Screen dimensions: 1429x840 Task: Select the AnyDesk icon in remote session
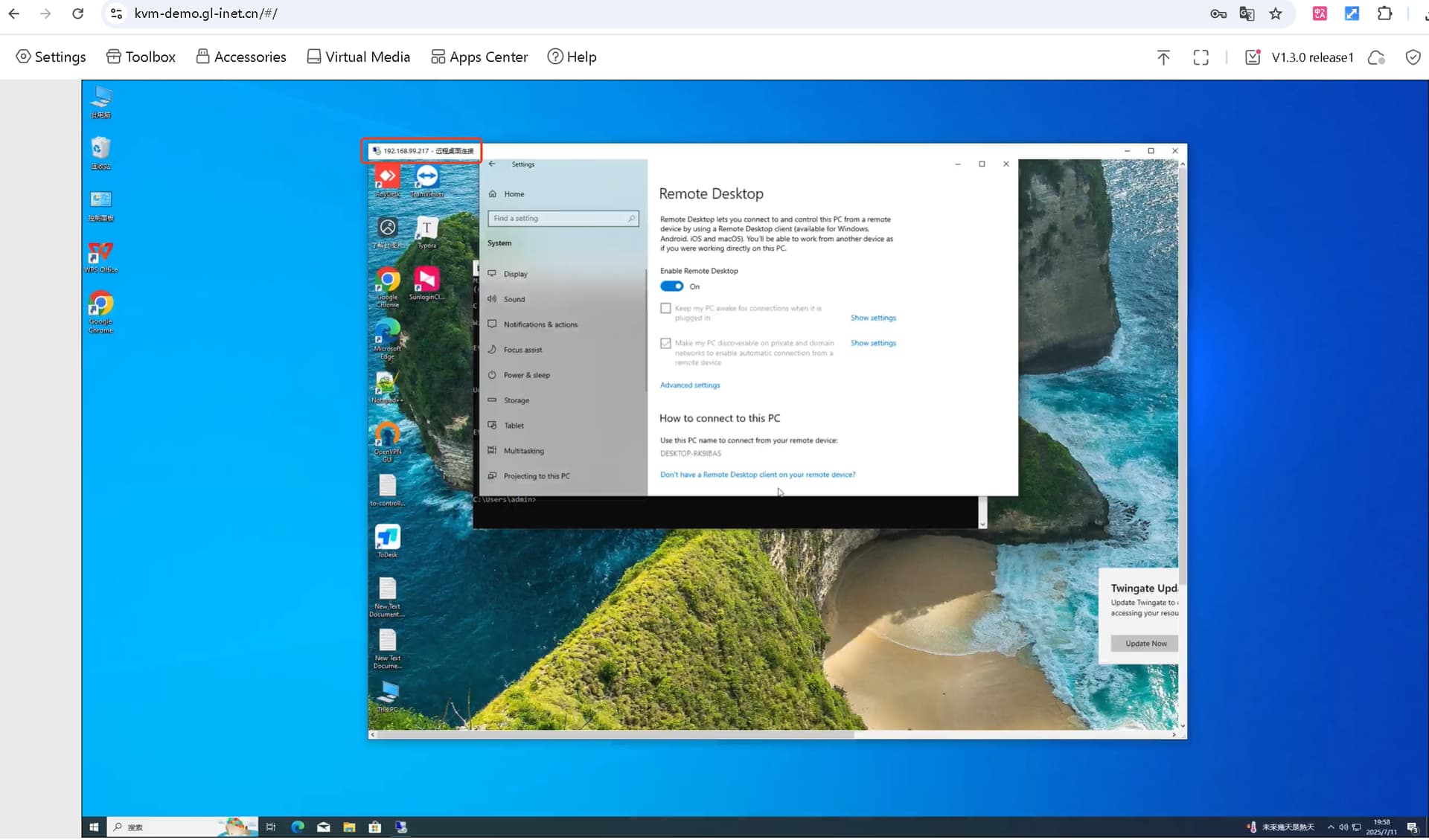click(x=387, y=181)
